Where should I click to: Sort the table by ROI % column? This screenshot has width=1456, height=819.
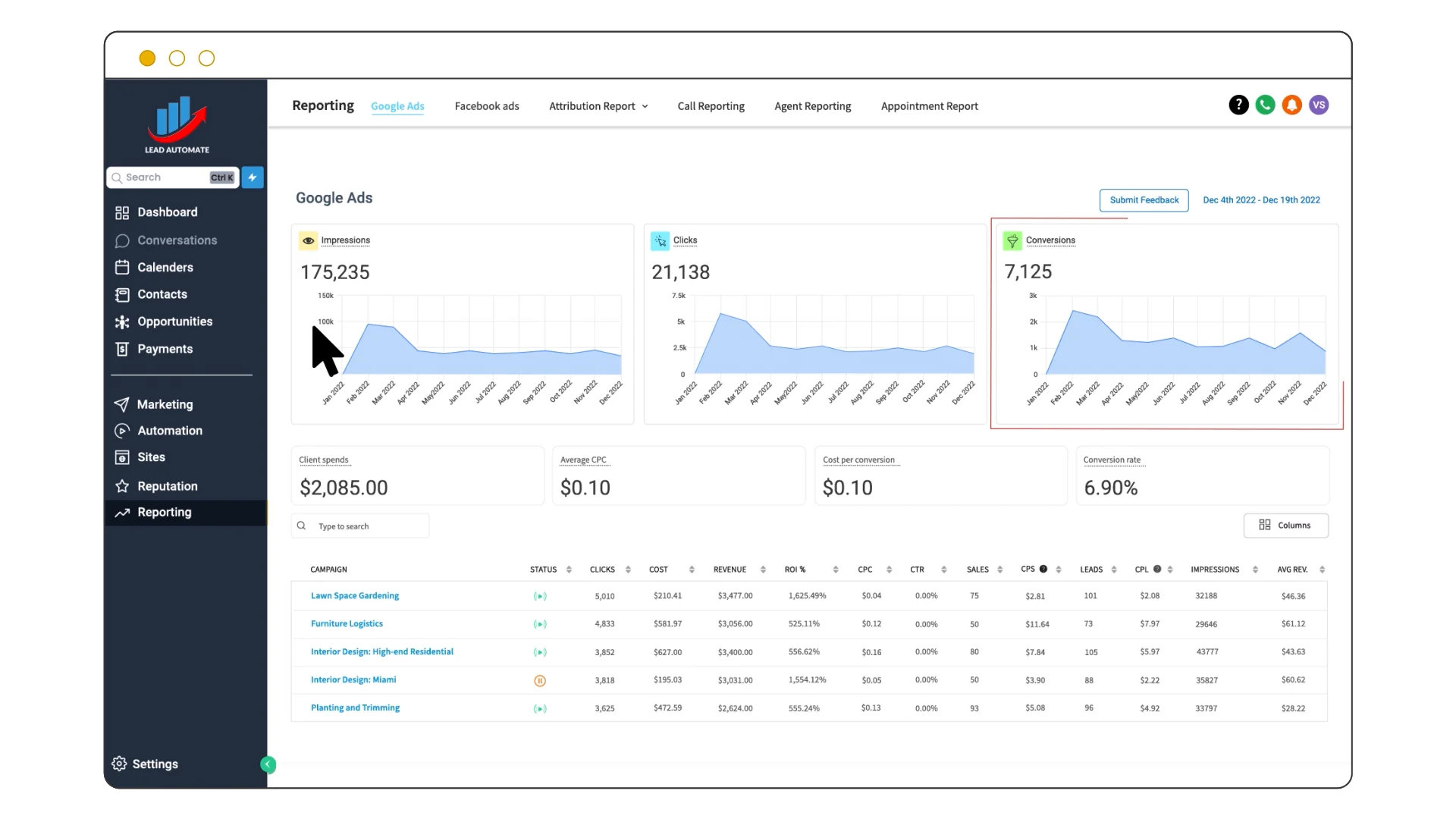click(x=836, y=570)
